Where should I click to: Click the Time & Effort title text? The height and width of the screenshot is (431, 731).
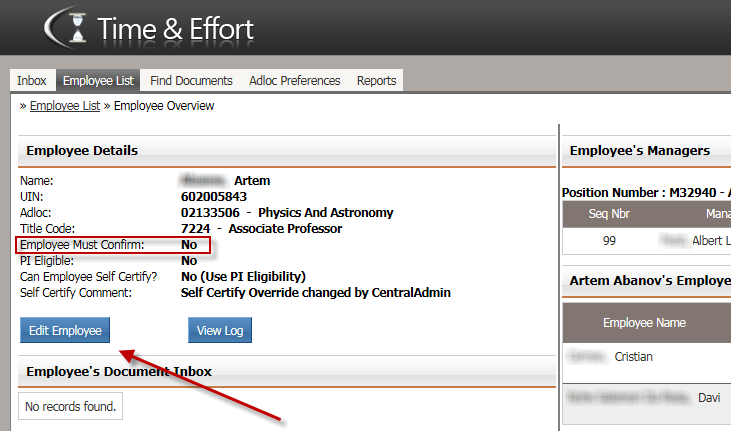[175, 28]
